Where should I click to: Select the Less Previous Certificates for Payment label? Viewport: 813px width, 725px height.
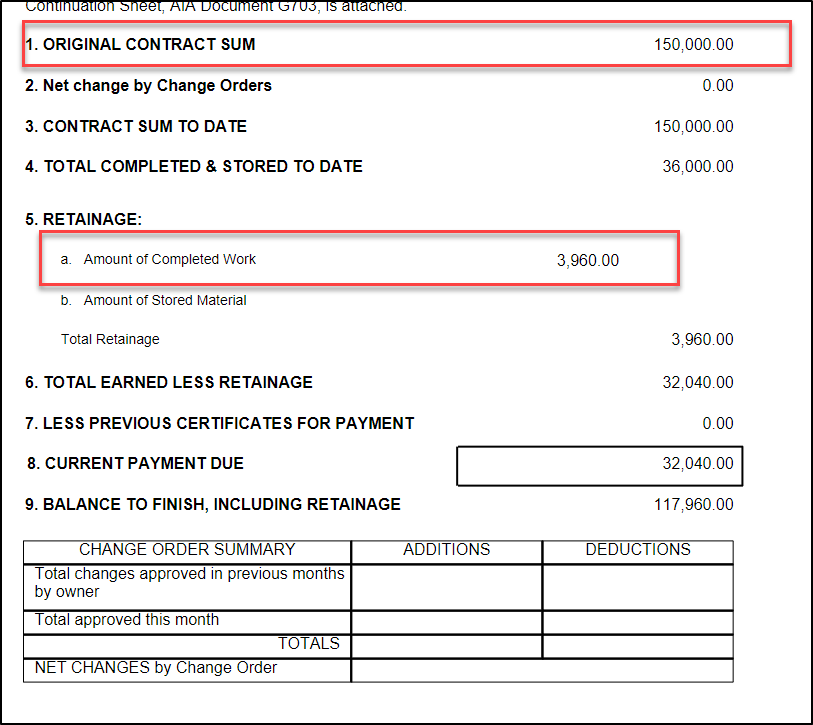tap(219, 424)
